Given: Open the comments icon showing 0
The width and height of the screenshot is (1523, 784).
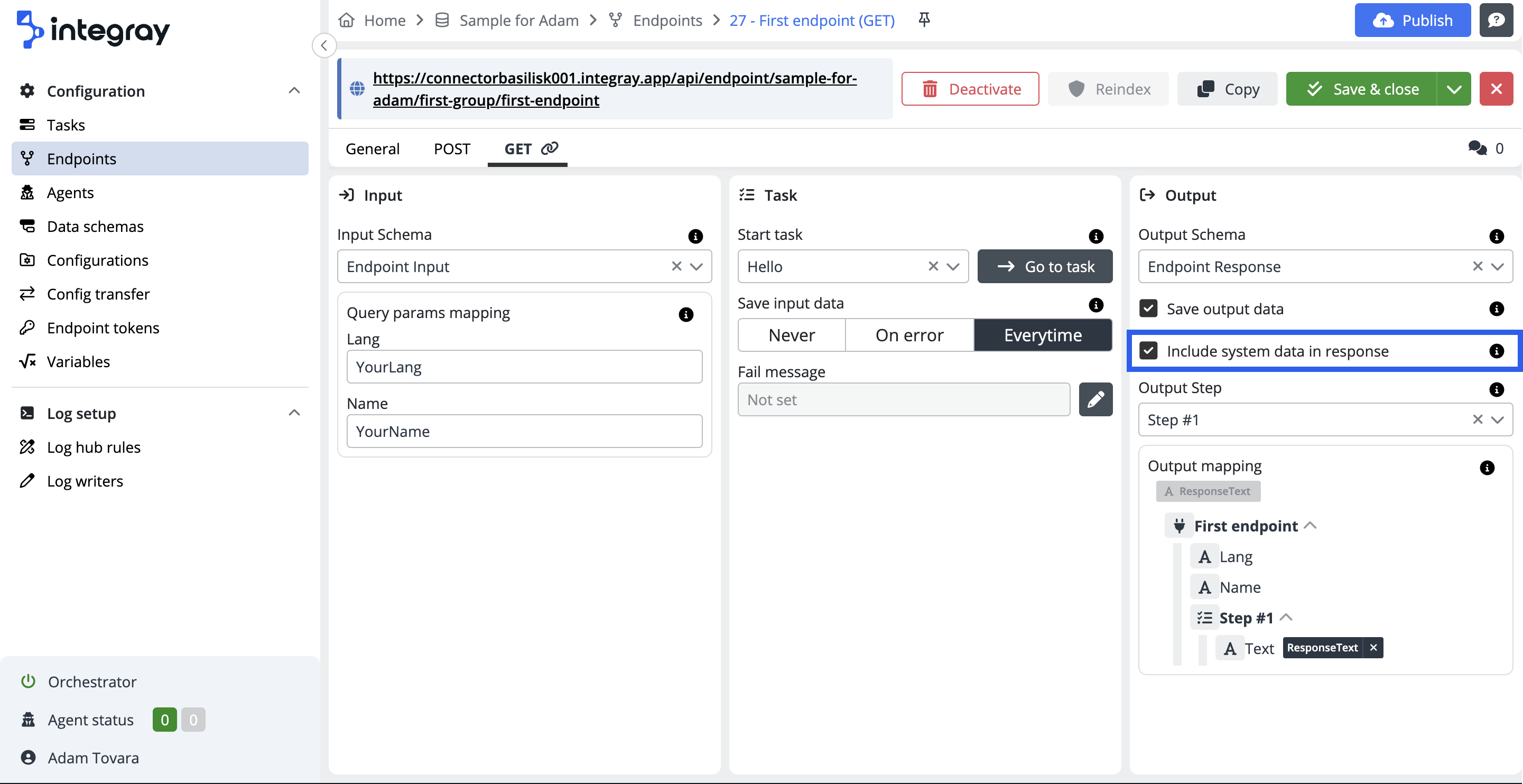Looking at the screenshot, I should (x=1478, y=148).
